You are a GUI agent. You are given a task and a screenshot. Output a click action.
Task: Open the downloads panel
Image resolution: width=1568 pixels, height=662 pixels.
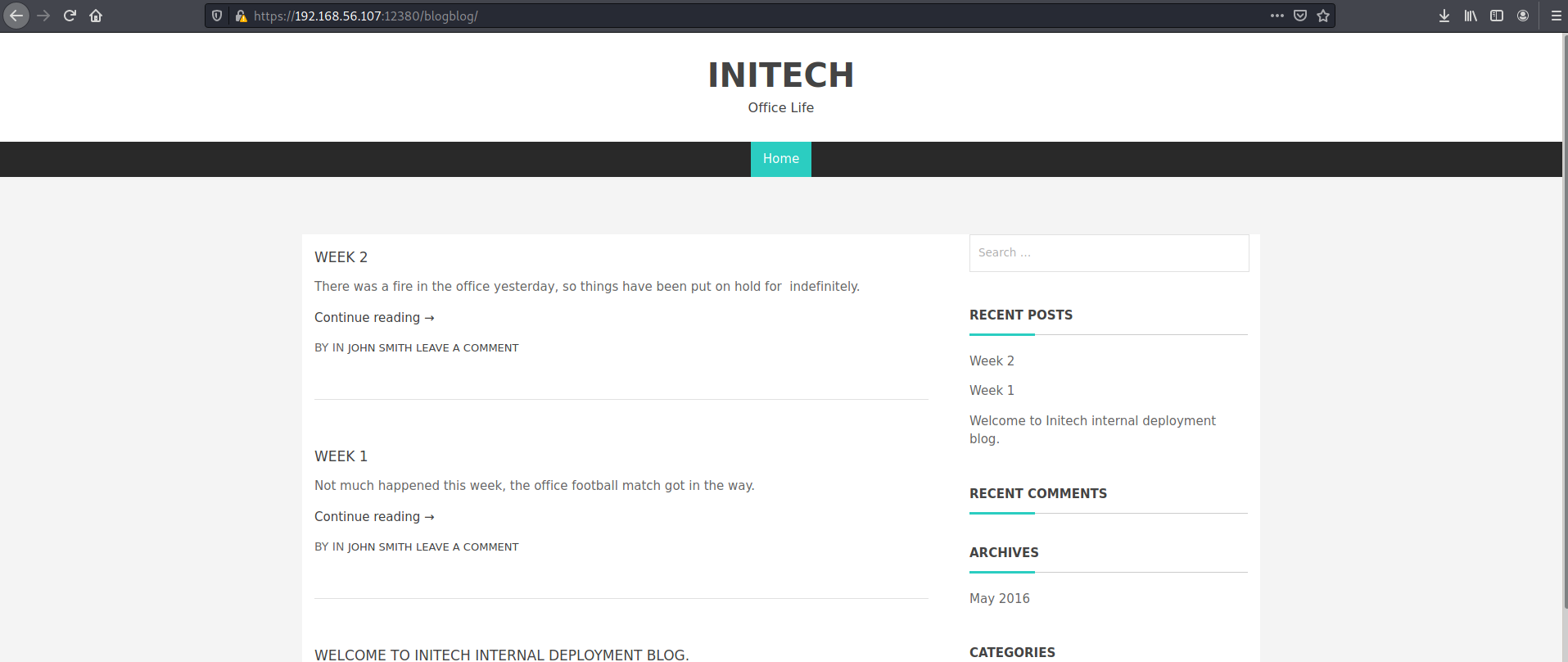tap(1444, 16)
